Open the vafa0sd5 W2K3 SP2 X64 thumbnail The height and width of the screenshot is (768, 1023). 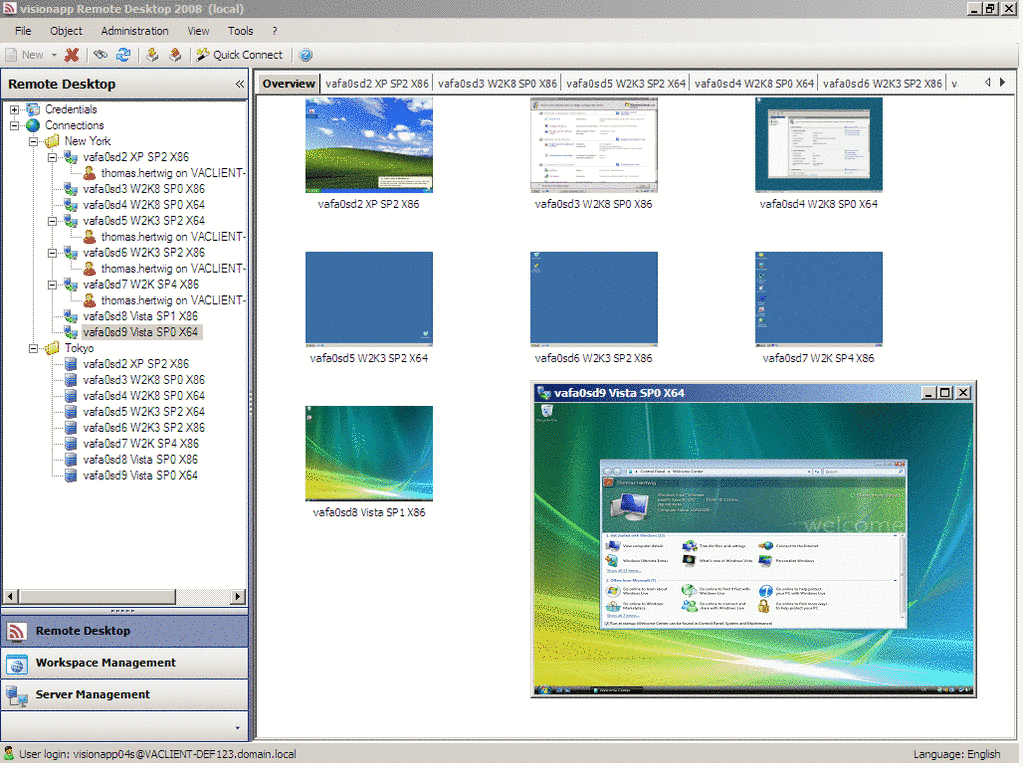369,299
